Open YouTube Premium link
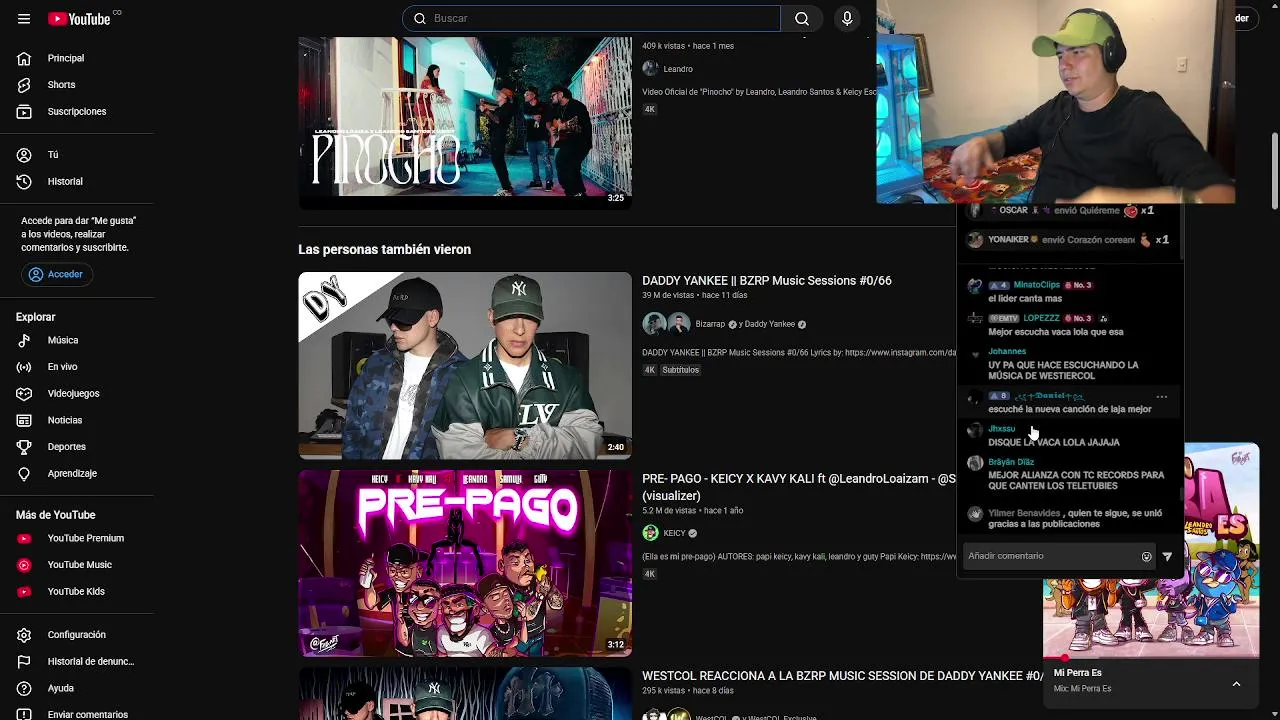 click(77, 538)
